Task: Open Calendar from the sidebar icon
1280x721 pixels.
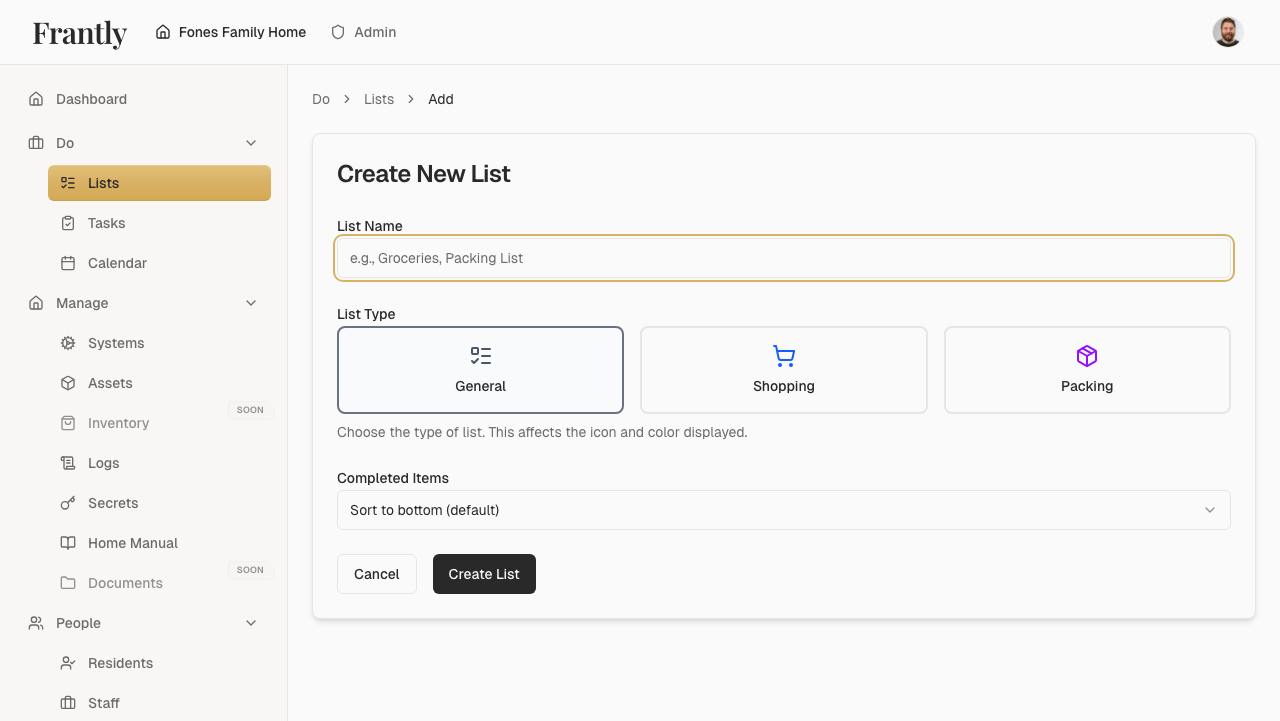Action: coord(68,263)
